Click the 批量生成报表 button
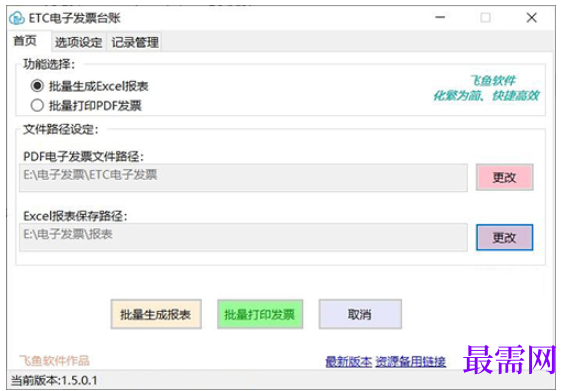 tap(156, 314)
